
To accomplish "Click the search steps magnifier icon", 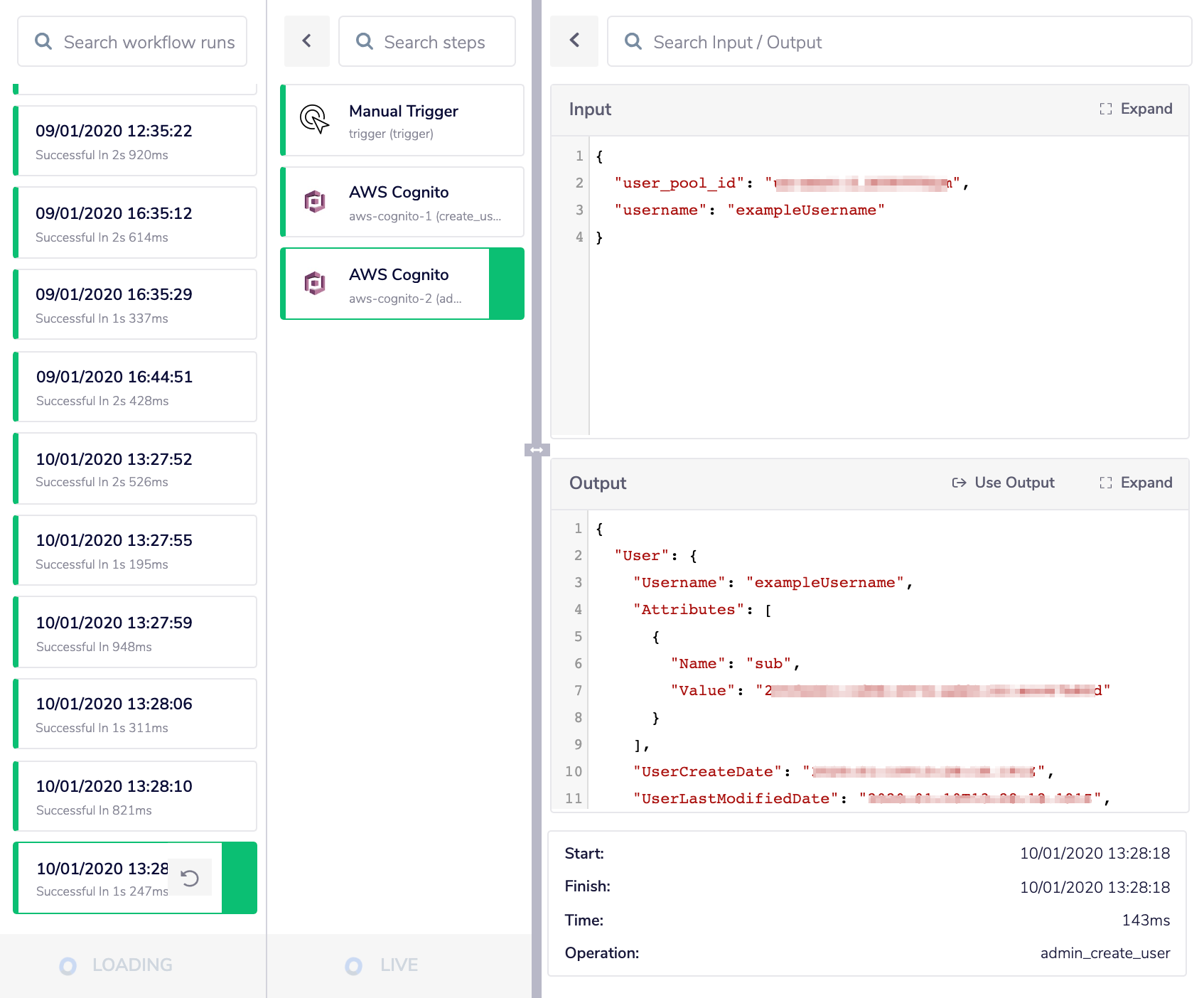I will point(365,42).
